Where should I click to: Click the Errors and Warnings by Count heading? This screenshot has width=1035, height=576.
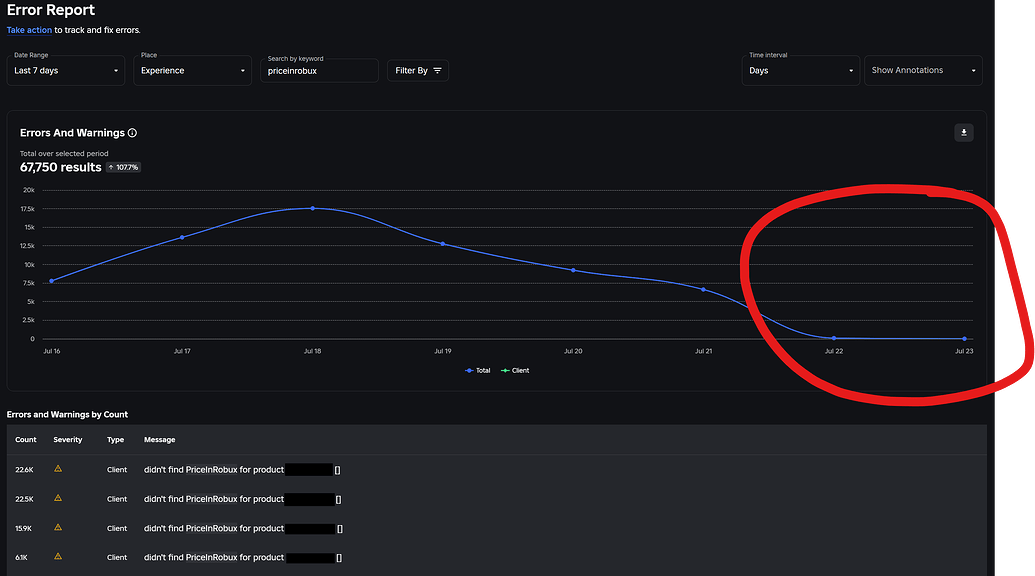(67, 414)
